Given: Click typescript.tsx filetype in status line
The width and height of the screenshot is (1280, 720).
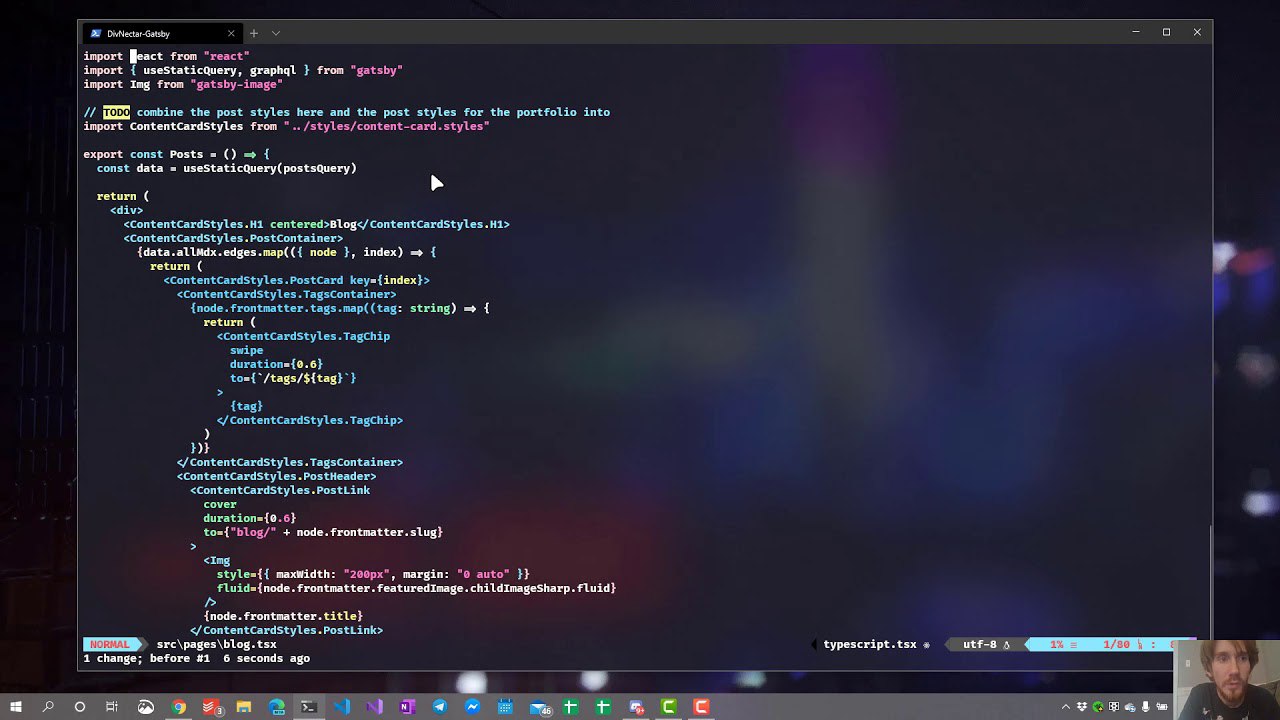Looking at the screenshot, I should 869,645.
